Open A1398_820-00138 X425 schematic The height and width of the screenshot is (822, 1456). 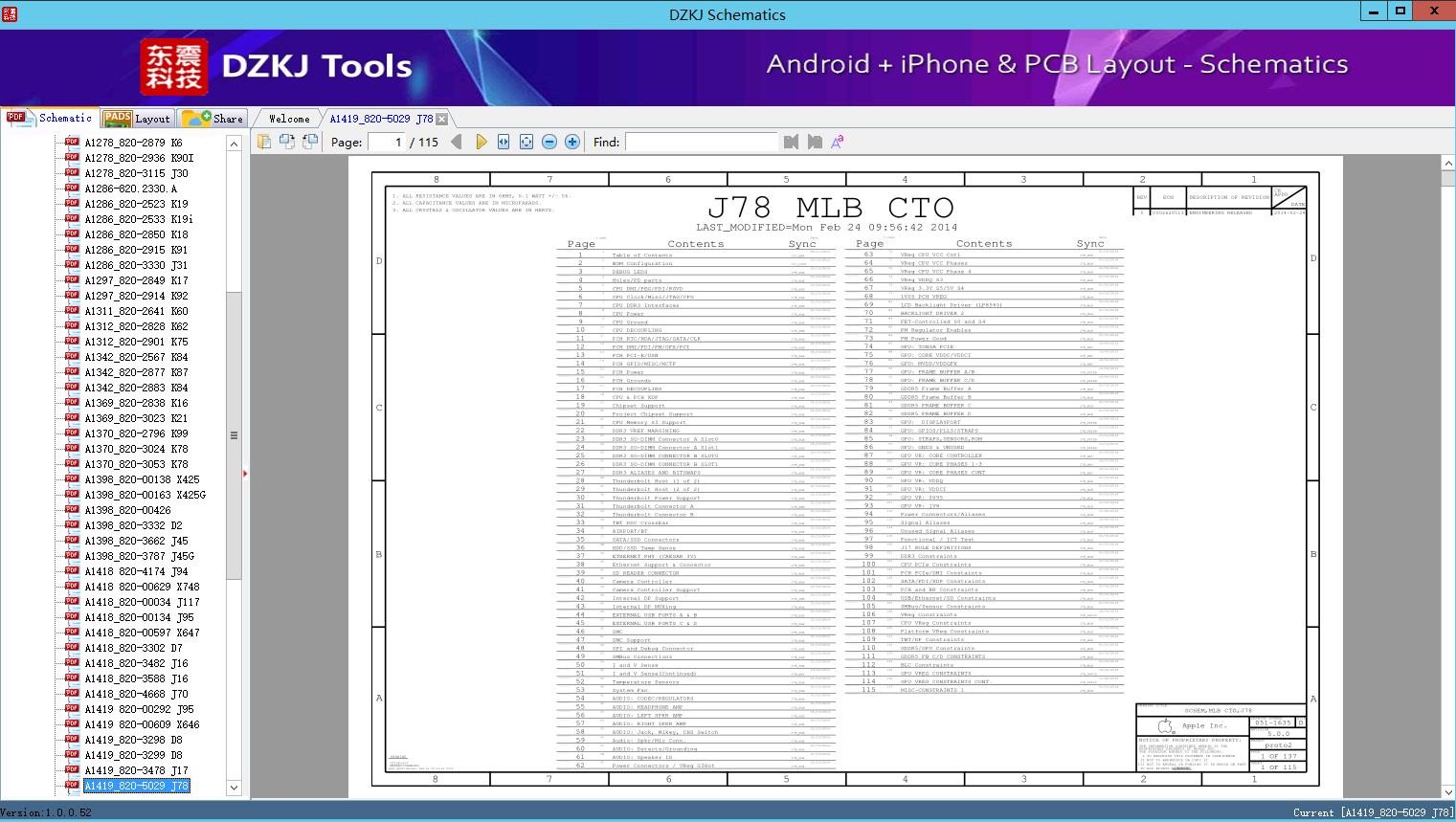coord(142,479)
